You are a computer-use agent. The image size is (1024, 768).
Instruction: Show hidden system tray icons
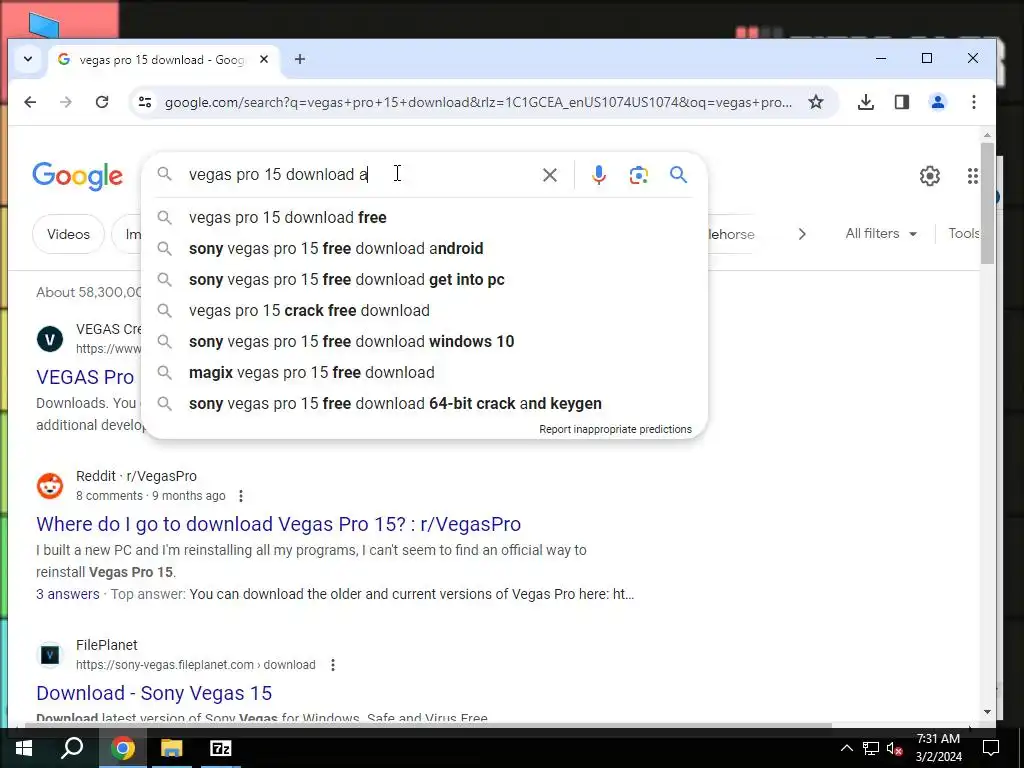[846, 748]
